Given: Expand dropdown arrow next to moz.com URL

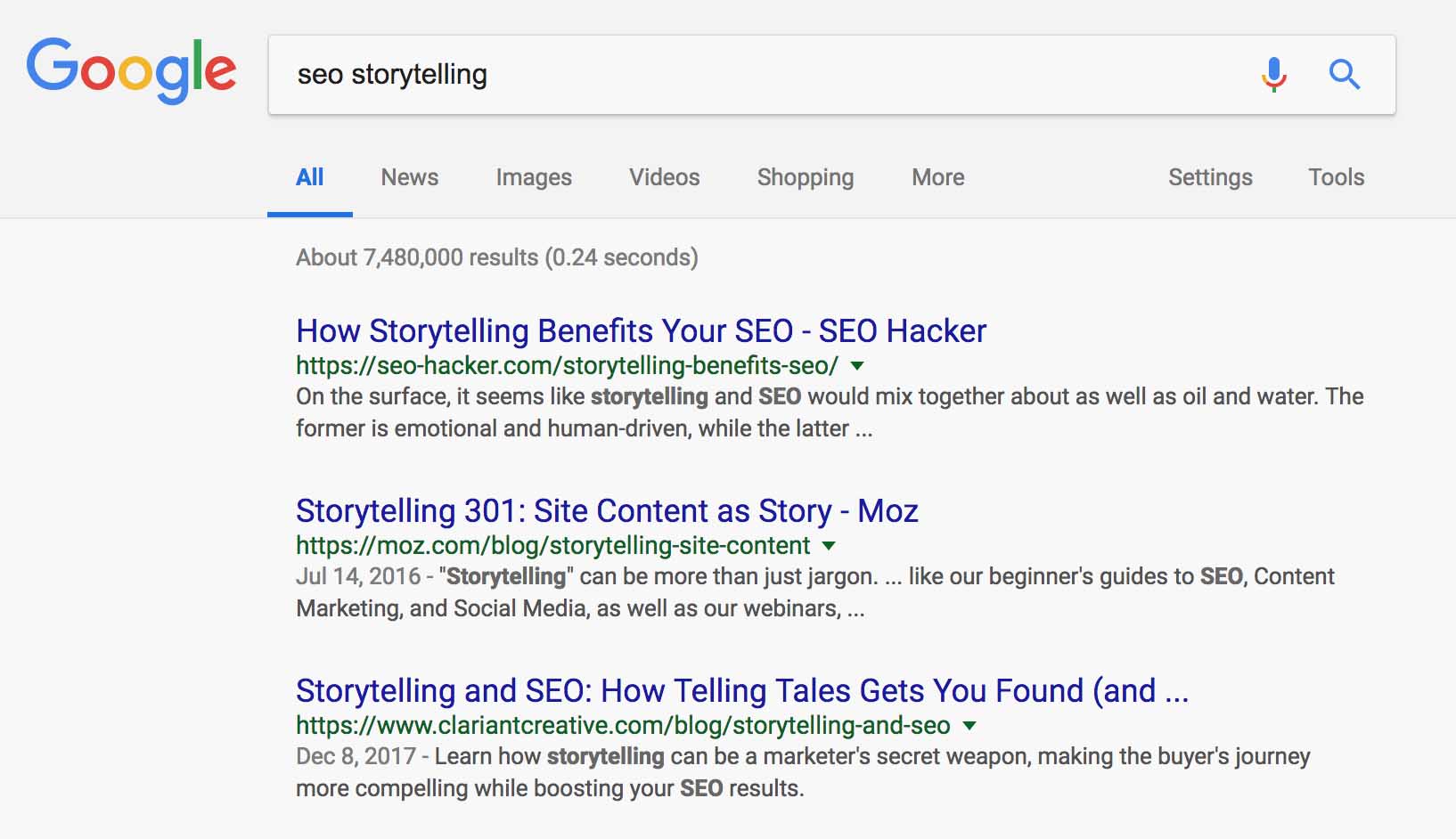Looking at the screenshot, I should 829,546.
